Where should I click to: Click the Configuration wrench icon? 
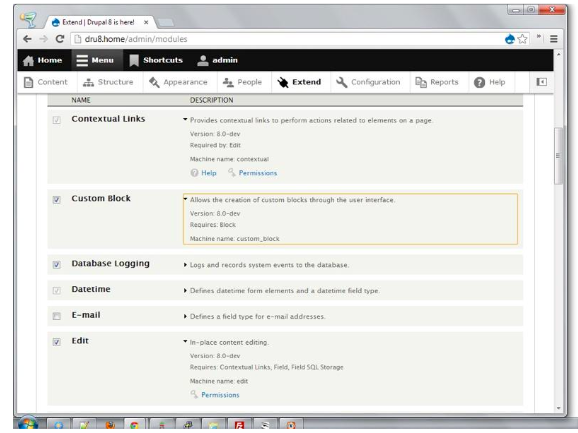click(342, 82)
